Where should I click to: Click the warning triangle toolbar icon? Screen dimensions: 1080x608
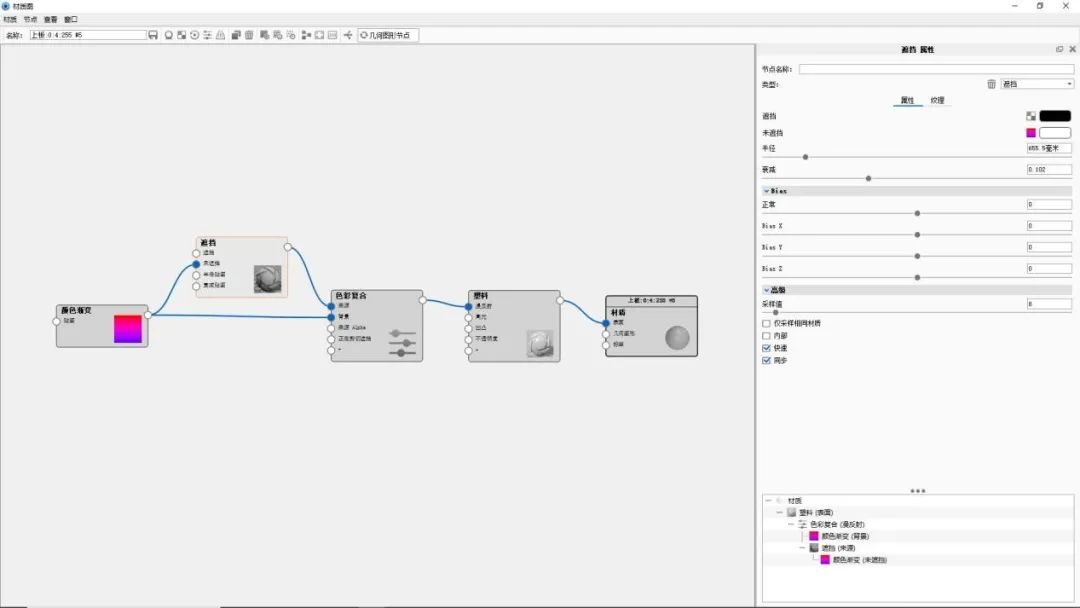(x=220, y=35)
